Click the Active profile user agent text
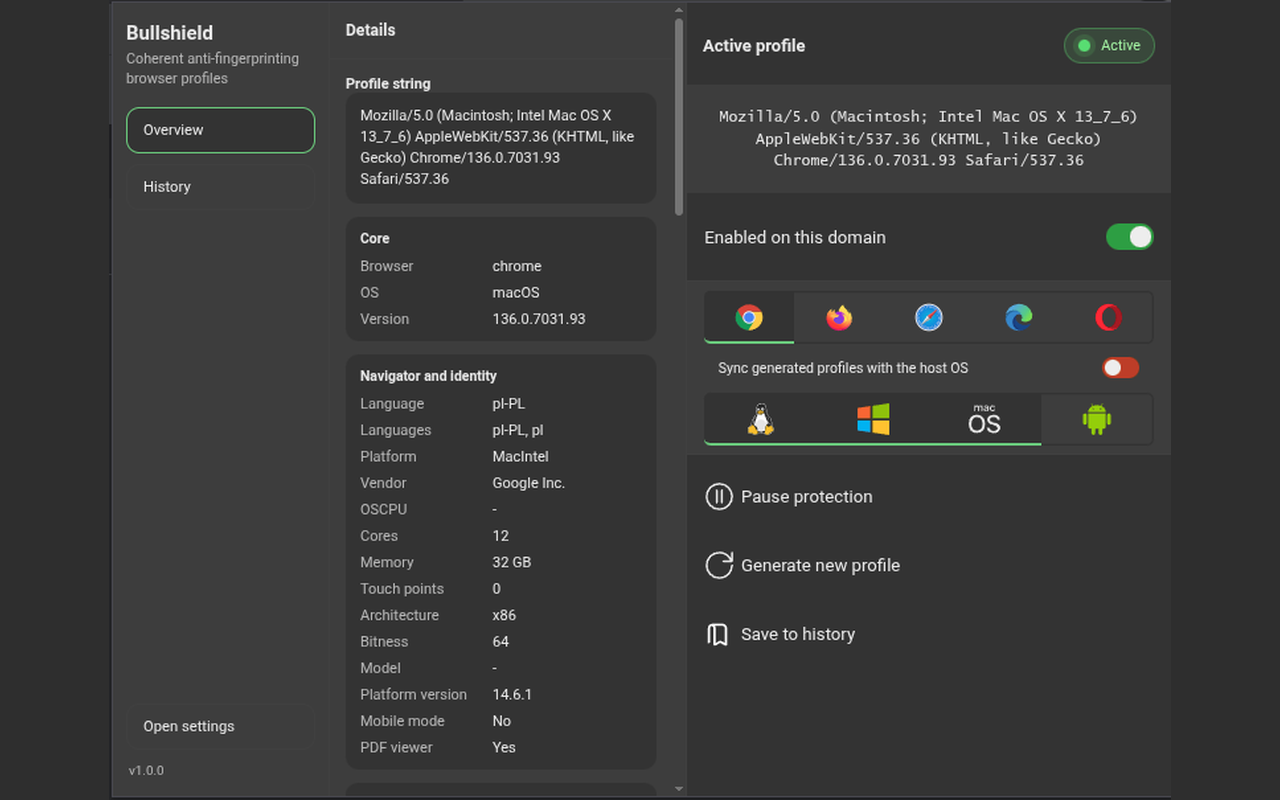1280x800 pixels. pos(928,138)
